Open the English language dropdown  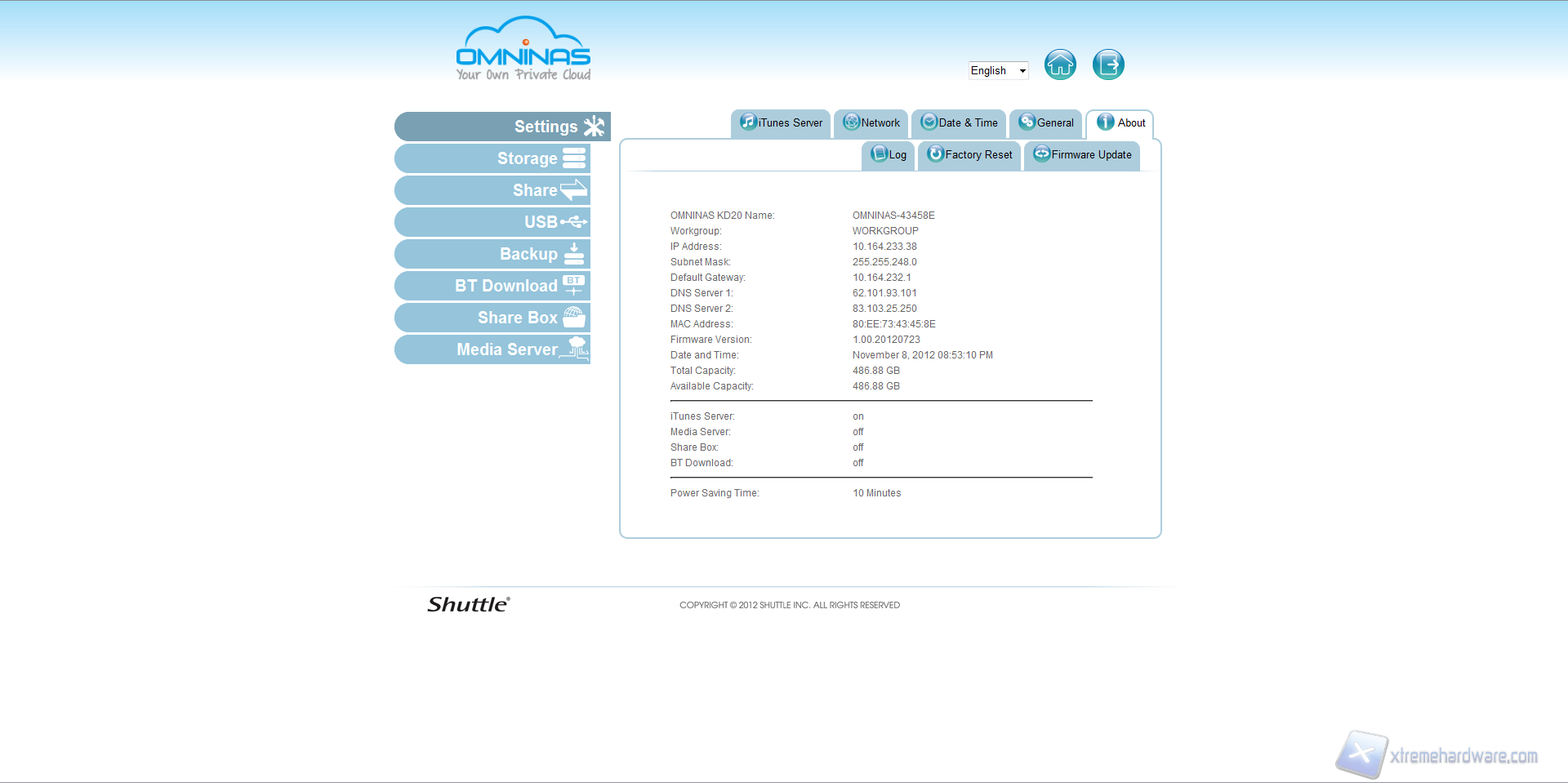(998, 71)
